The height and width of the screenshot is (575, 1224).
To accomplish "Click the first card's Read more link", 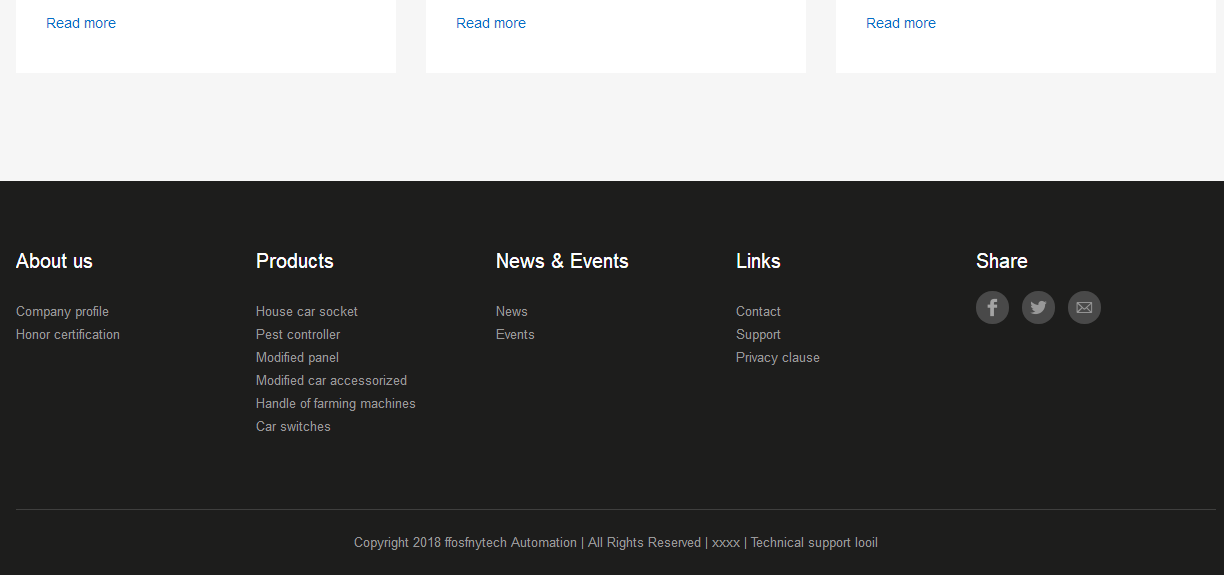I will [x=81, y=23].
